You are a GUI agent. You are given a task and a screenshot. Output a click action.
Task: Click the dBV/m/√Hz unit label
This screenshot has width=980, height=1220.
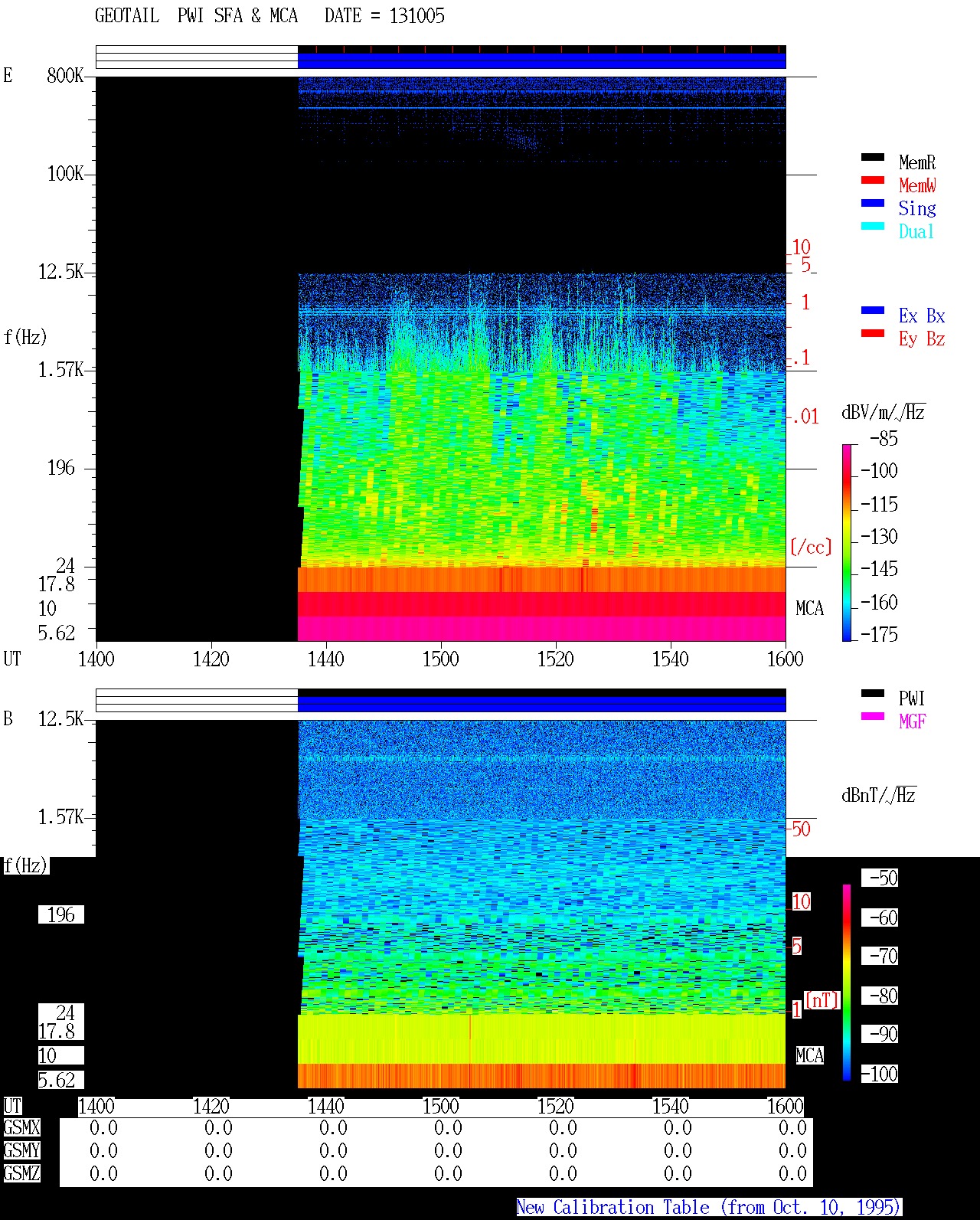pos(884,412)
